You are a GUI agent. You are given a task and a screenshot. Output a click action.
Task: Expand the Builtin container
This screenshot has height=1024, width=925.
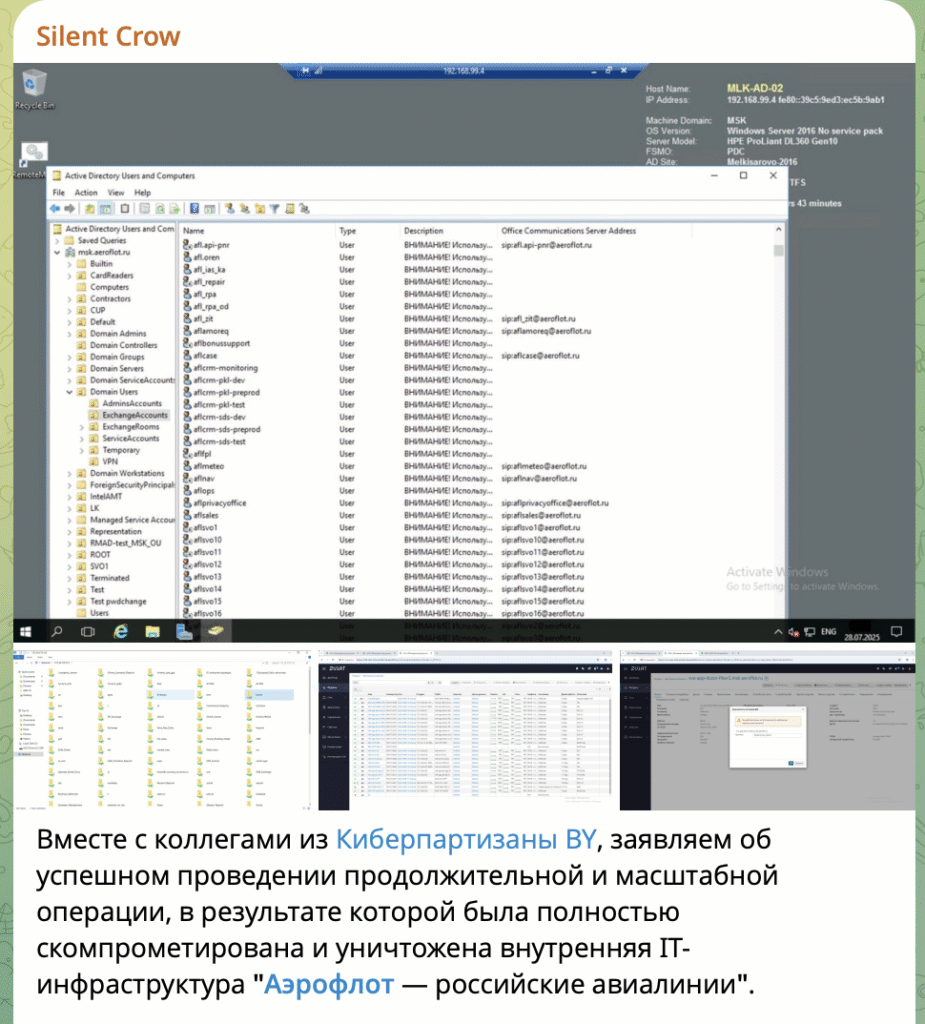coord(70,264)
